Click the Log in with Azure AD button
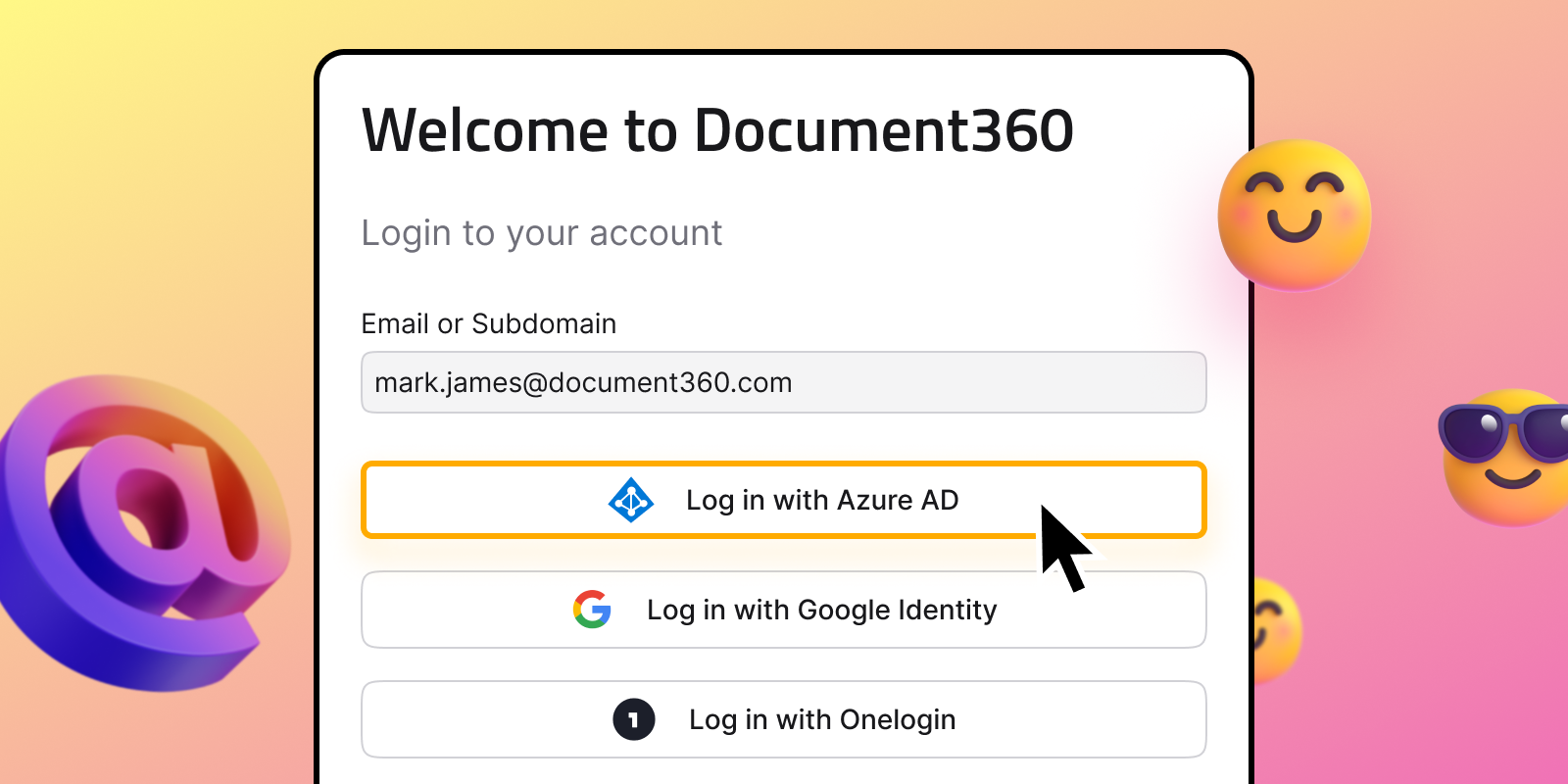This screenshot has height=784, width=1568. pyautogui.click(x=783, y=500)
